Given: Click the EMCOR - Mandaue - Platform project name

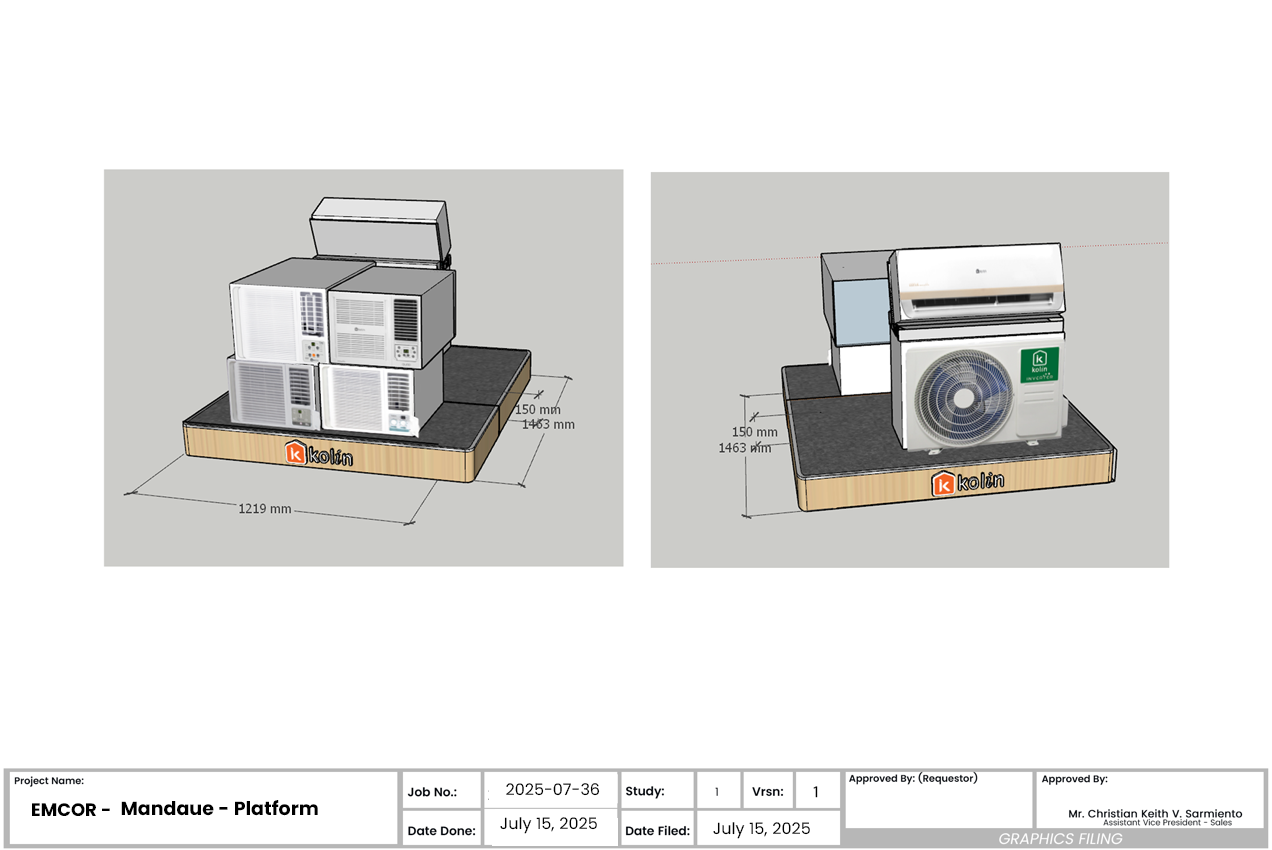Looking at the screenshot, I should [175, 809].
